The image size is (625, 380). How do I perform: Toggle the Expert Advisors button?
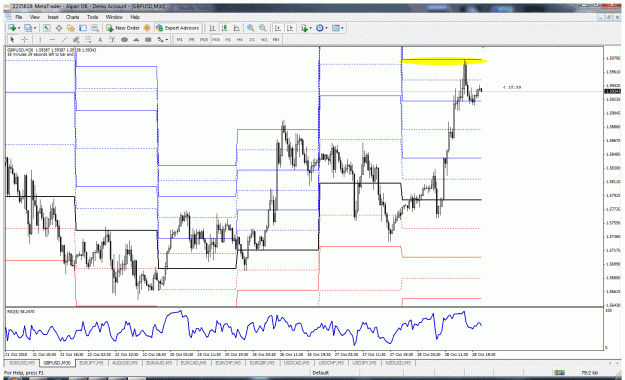coord(177,28)
